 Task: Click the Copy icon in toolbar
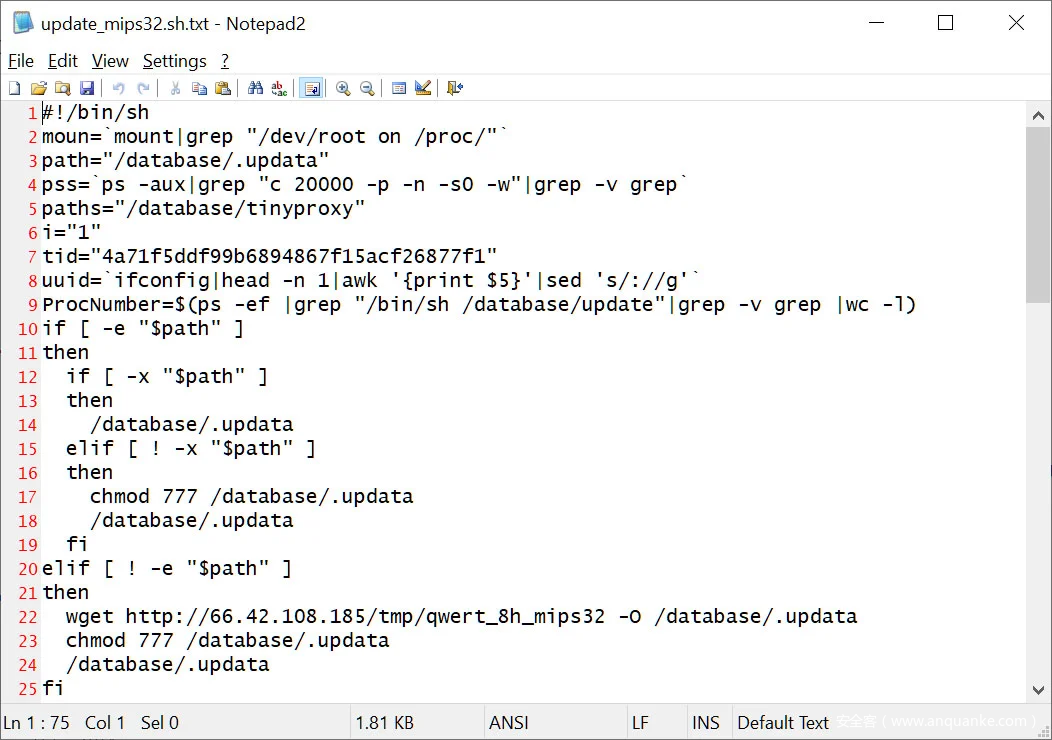[199, 88]
